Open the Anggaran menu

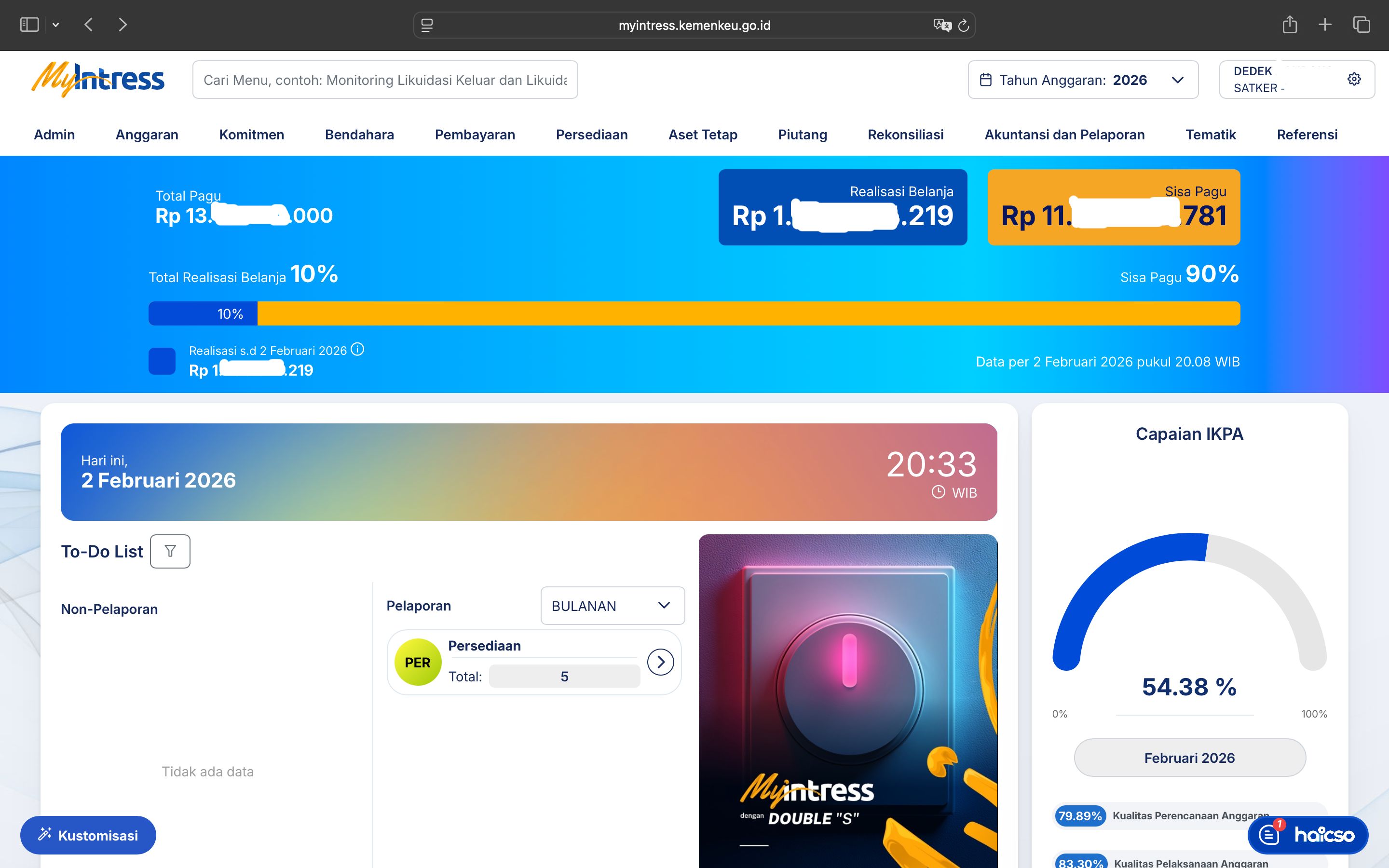147,135
